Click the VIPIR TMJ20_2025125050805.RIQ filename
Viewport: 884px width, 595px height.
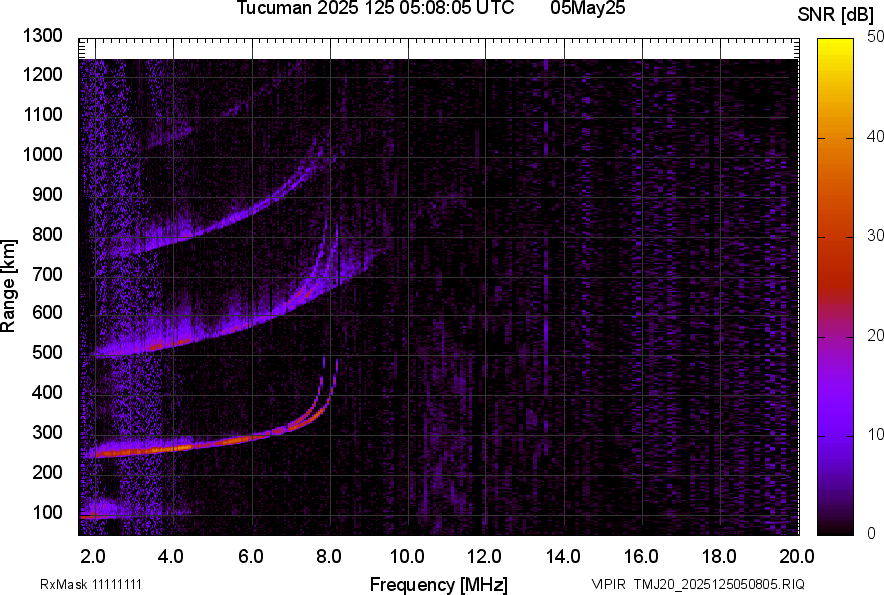coord(698,584)
